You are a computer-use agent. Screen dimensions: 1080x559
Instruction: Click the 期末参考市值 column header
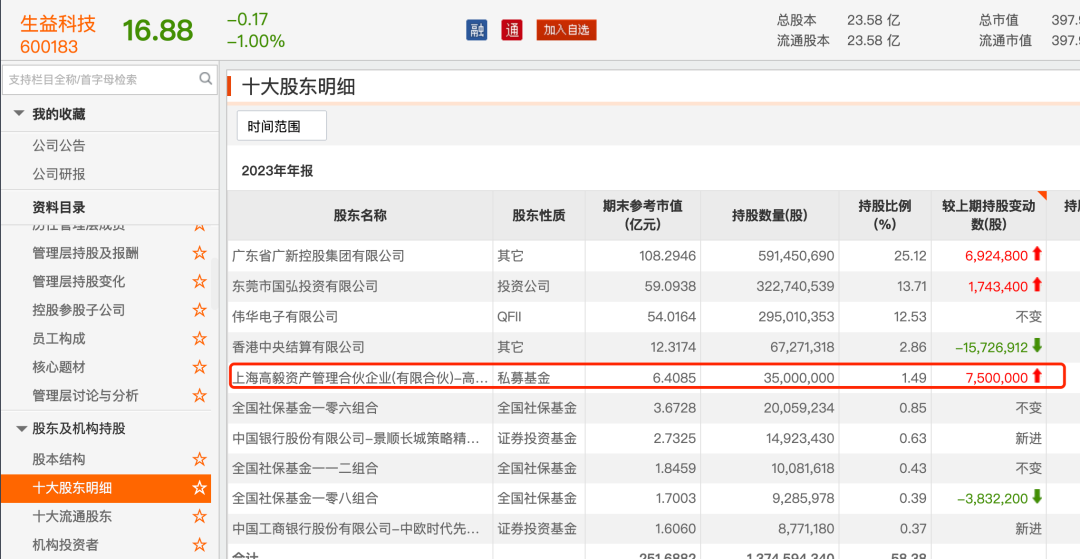[x=642, y=215]
